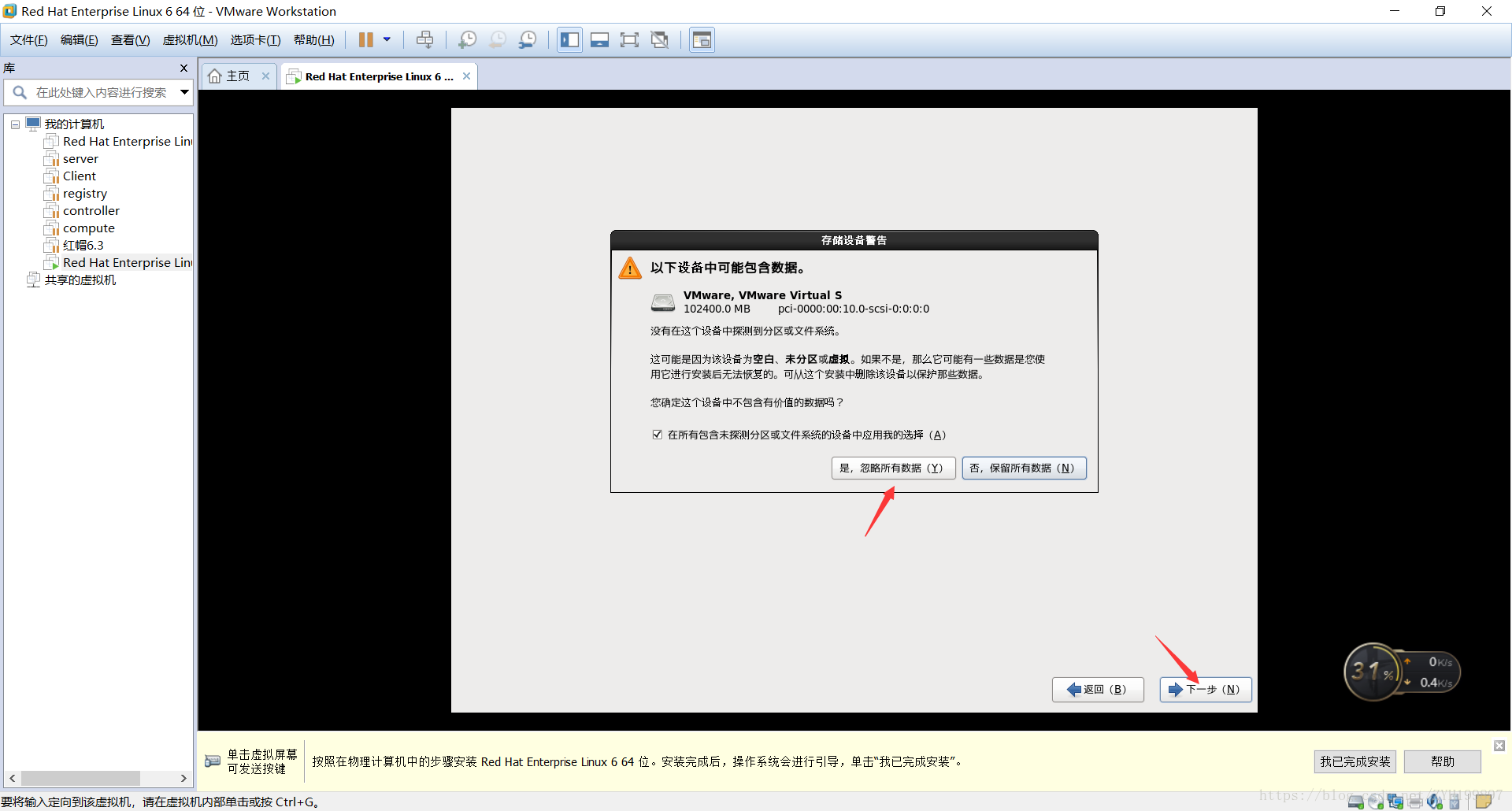The image size is (1512, 811).
Task: Uncheck the apply-my-choice-to-all-devices checkbox
Action: point(658,435)
